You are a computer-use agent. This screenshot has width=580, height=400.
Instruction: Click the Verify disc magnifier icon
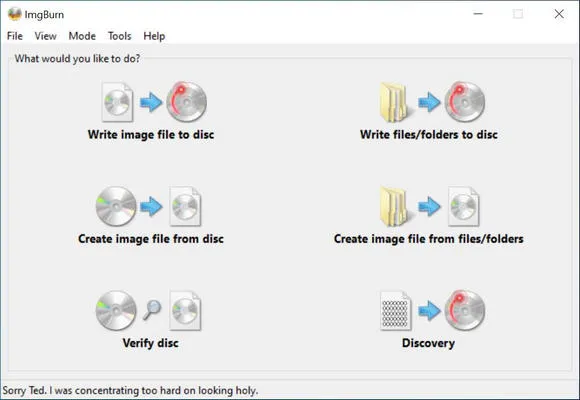[x=152, y=310]
